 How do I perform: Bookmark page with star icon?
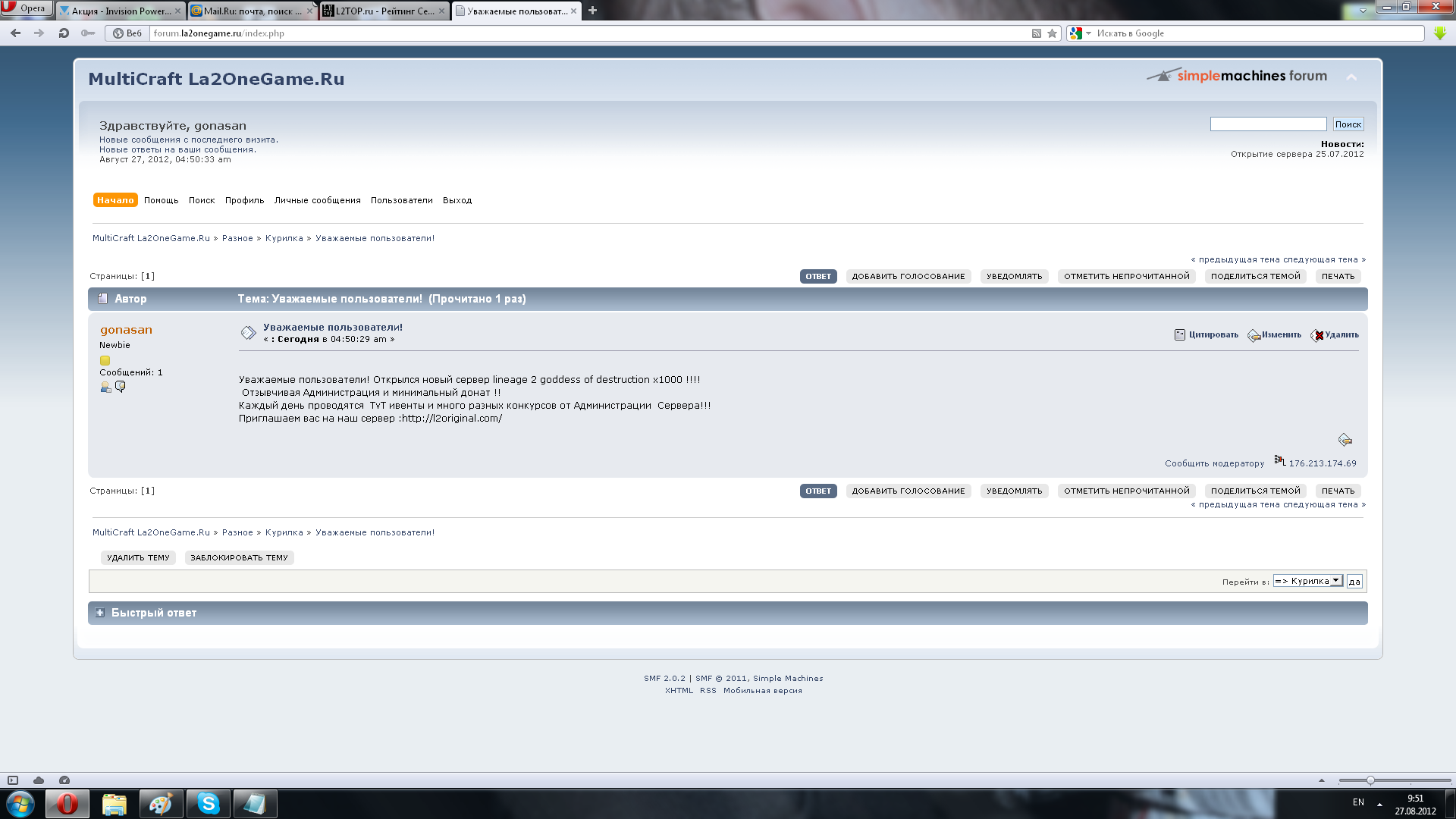pos(1052,33)
